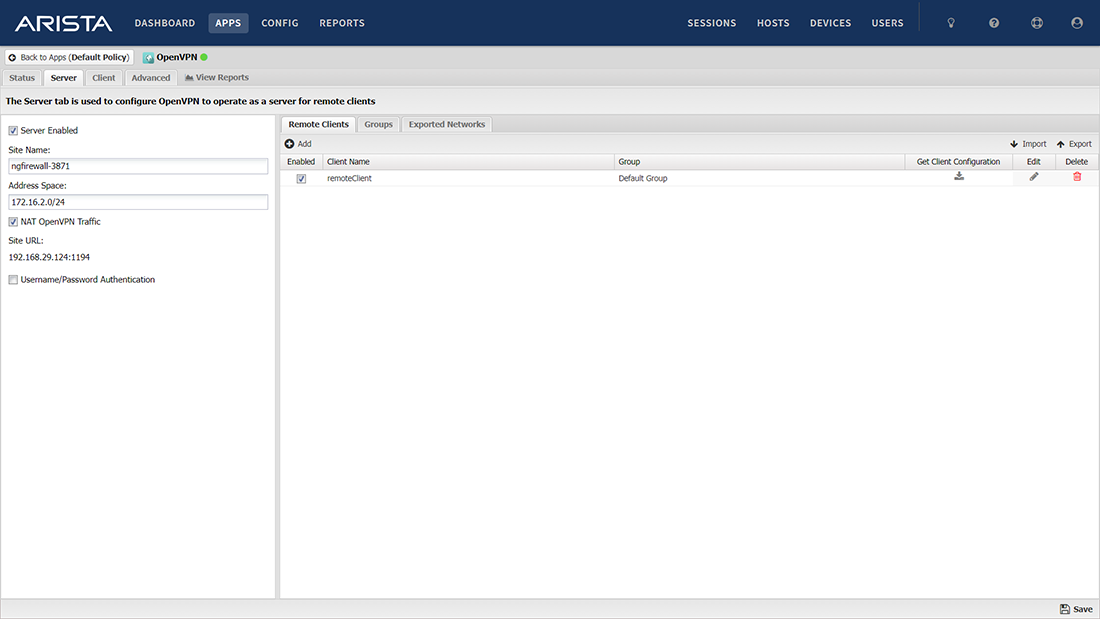Open the lightbulb suggestions icon

tap(951, 23)
